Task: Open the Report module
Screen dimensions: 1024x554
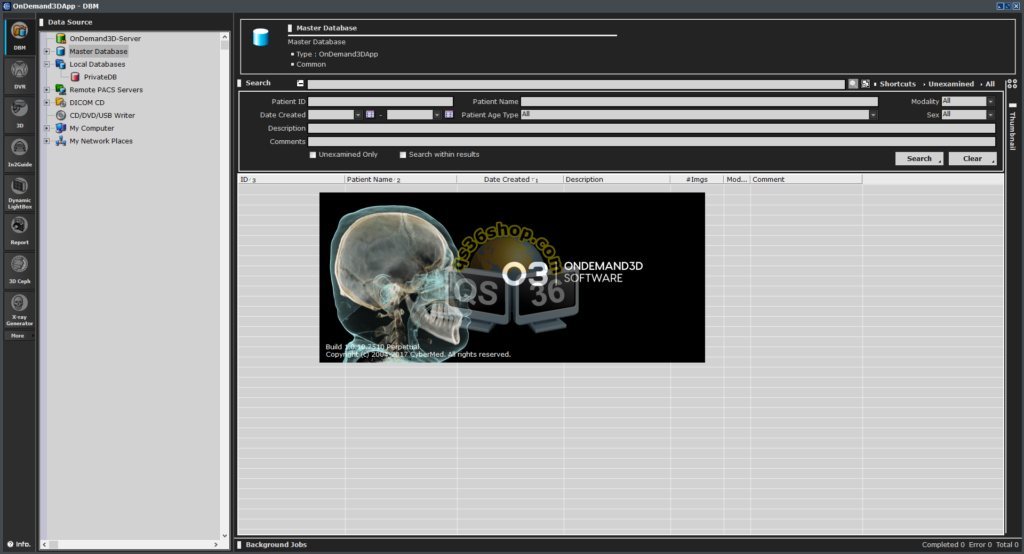Action: pos(20,231)
